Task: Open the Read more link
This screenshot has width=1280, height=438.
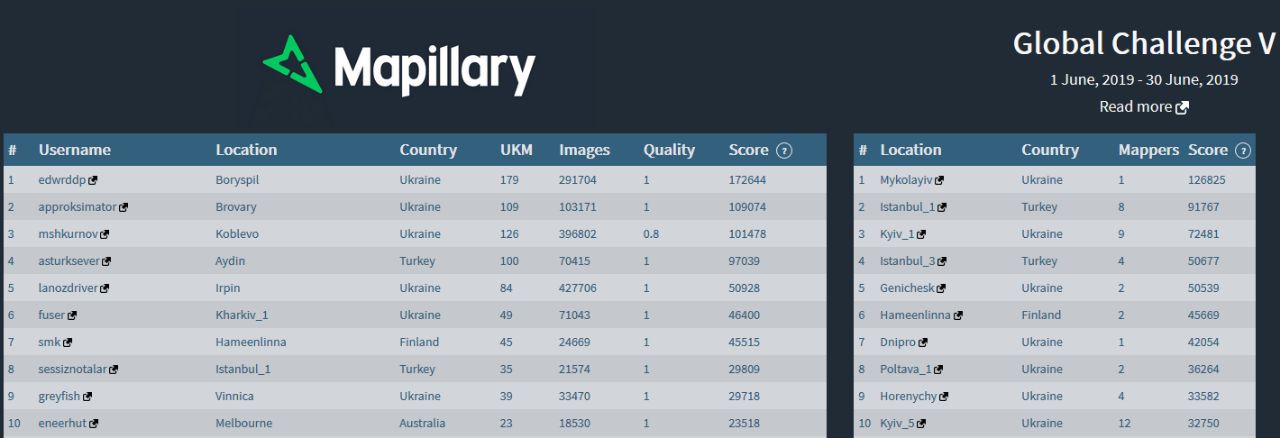Action: click(x=1135, y=106)
